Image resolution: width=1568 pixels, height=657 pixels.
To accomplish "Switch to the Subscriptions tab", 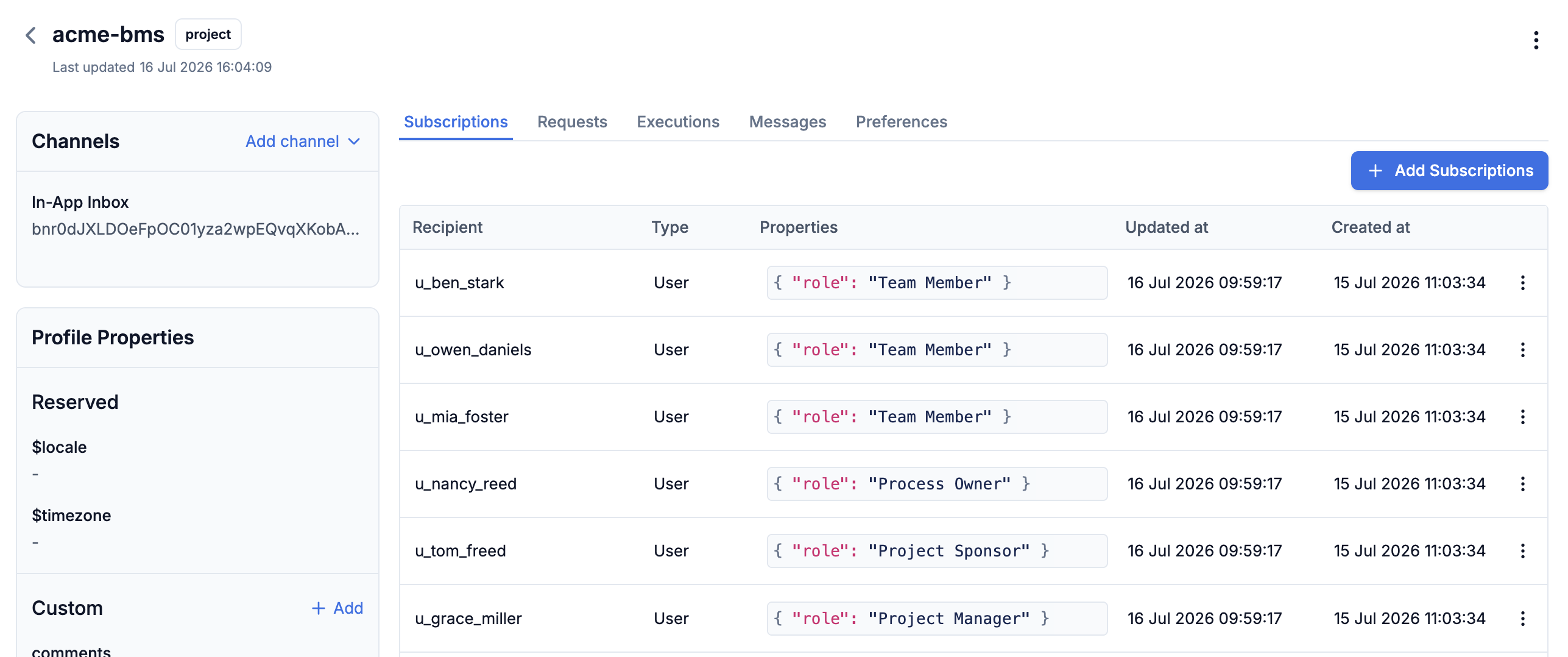I will tap(456, 122).
